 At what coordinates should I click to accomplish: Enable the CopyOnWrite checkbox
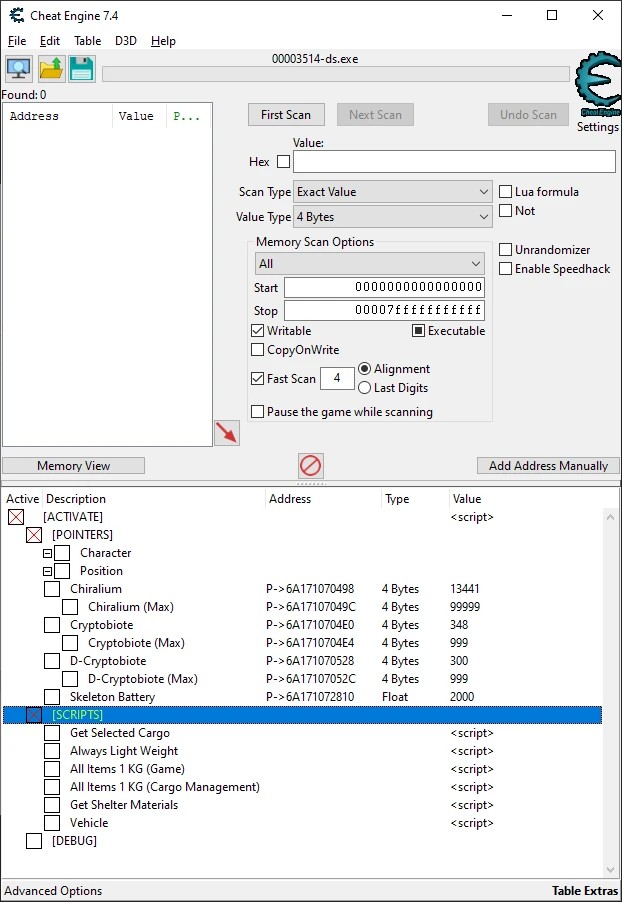point(258,350)
